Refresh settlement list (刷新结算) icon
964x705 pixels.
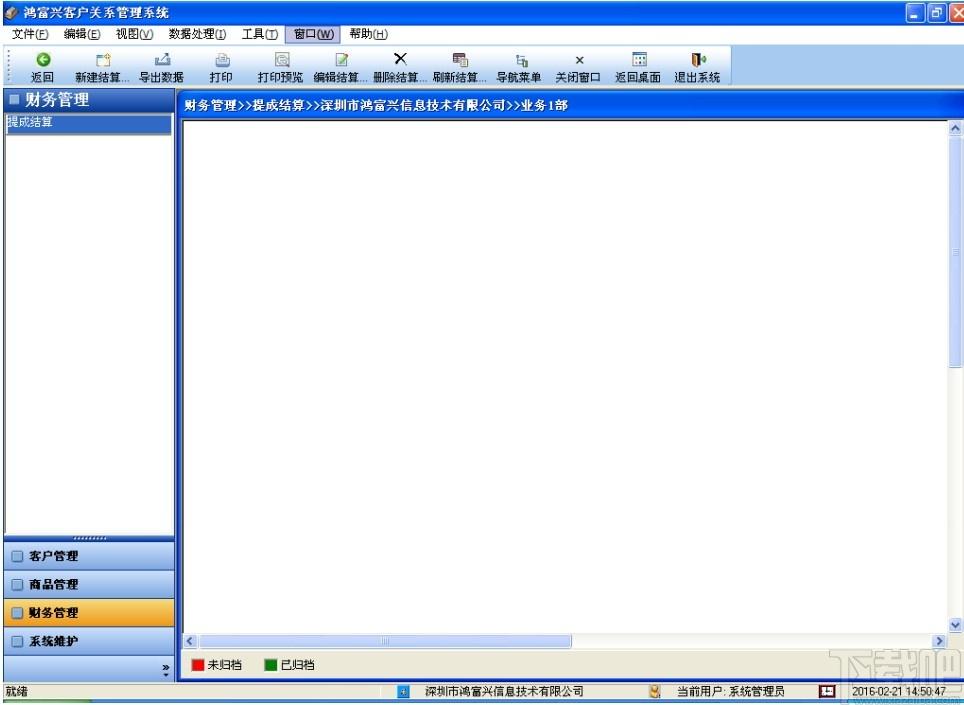click(x=459, y=60)
